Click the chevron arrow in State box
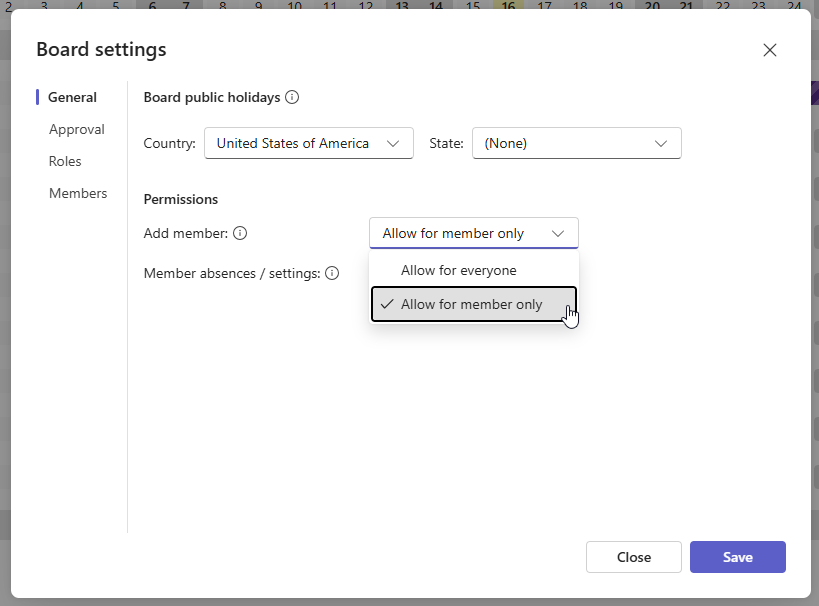The image size is (819, 606). click(x=661, y=143)
